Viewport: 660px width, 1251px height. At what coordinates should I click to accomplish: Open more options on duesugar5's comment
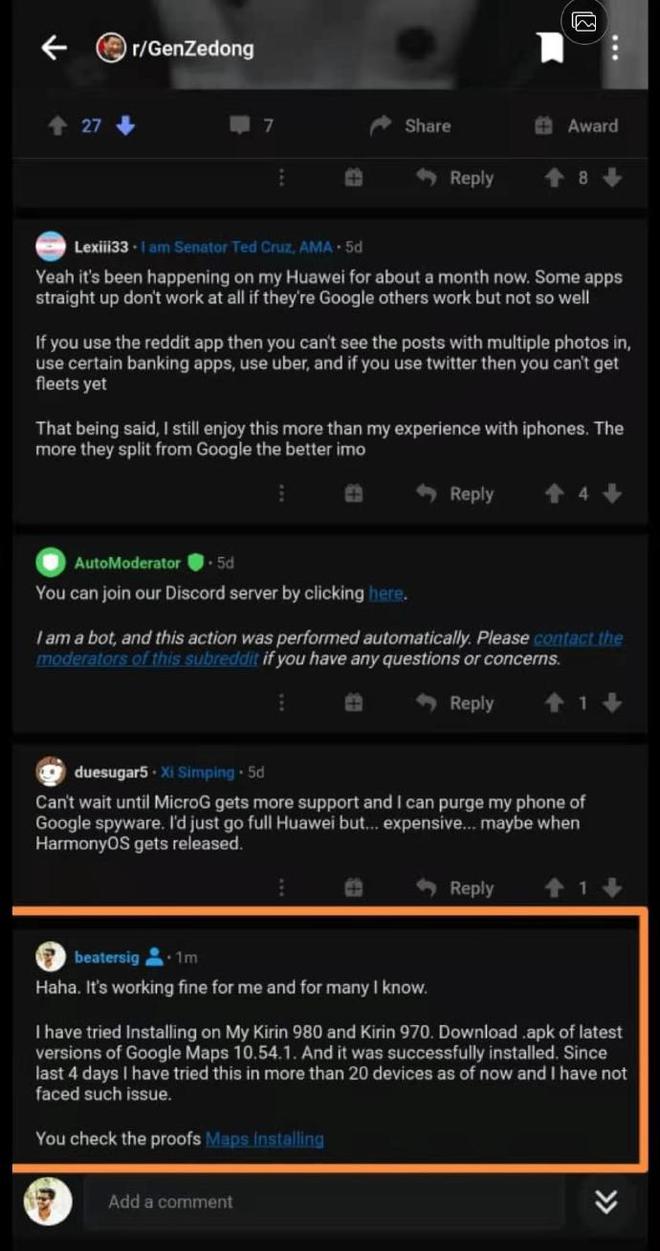point(282,888)
